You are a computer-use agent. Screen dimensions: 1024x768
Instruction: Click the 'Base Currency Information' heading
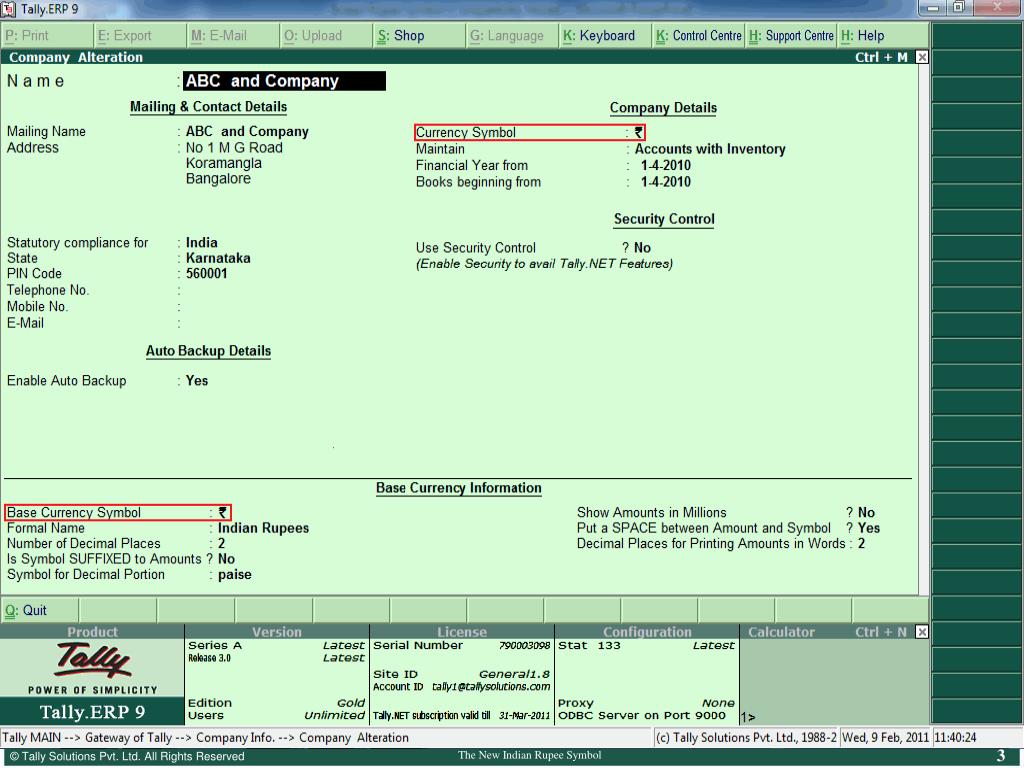coord(458,488)
